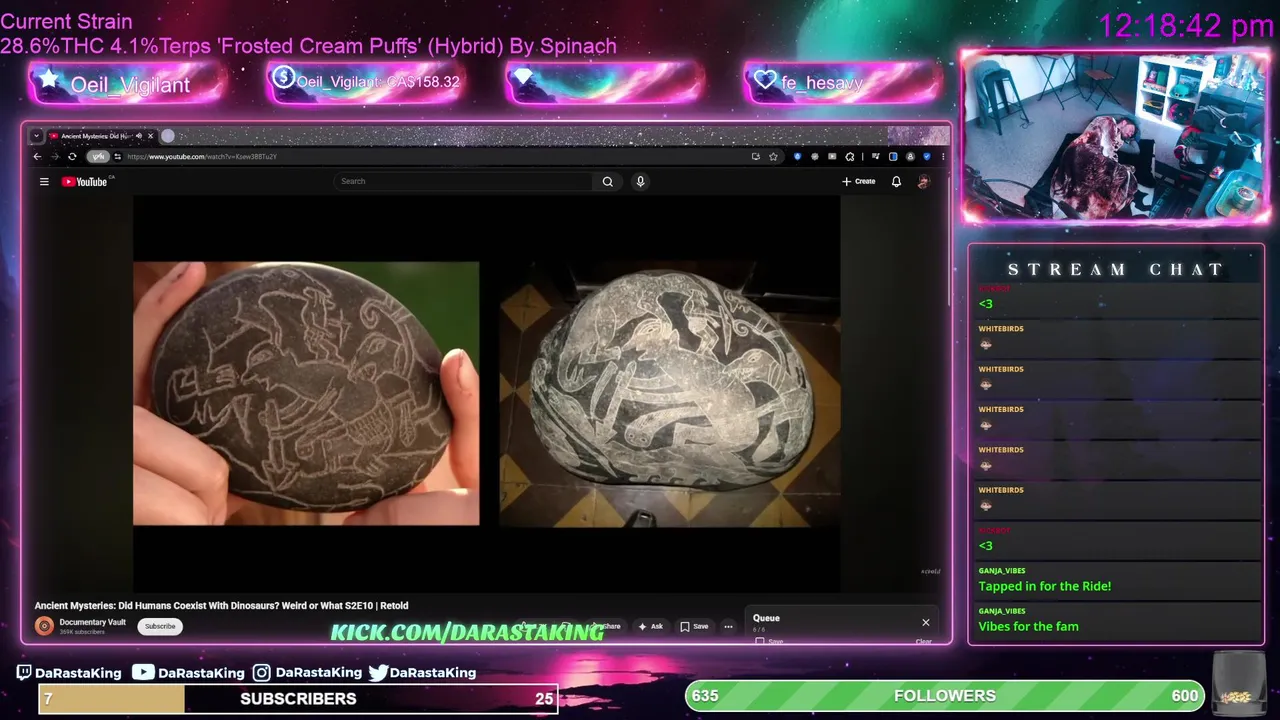Click the fe_hesavy heart banner
This screenshot has height=720, width=1280.
842,82
